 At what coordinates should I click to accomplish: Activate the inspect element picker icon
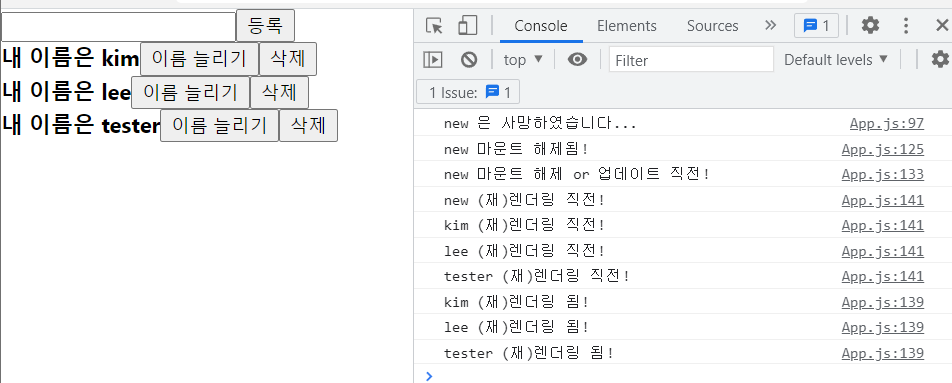(x=434, y=25)
